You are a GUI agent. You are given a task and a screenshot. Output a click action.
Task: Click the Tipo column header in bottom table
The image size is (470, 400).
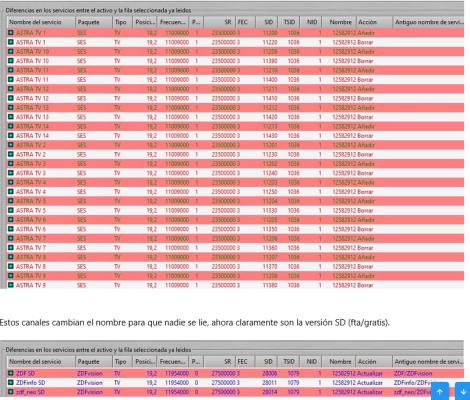click(x=121, y=361)
